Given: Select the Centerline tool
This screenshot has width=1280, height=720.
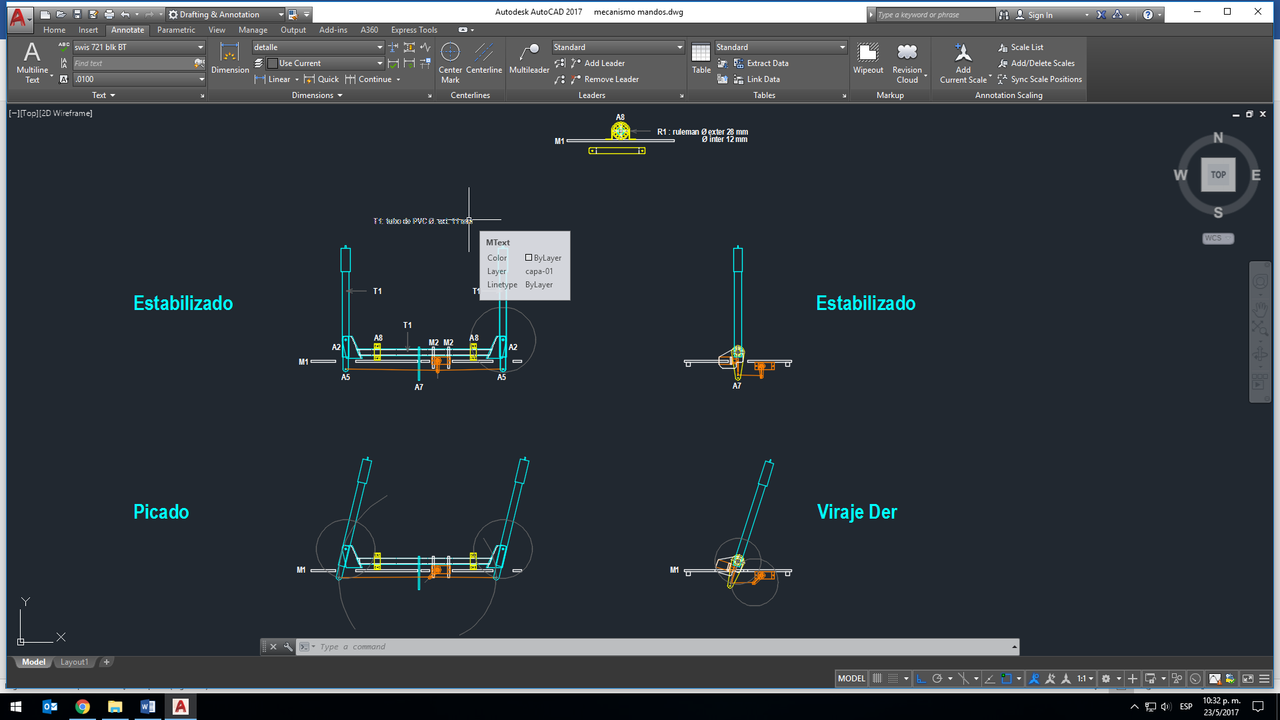Looking at the screenshot, I should 484,58.
